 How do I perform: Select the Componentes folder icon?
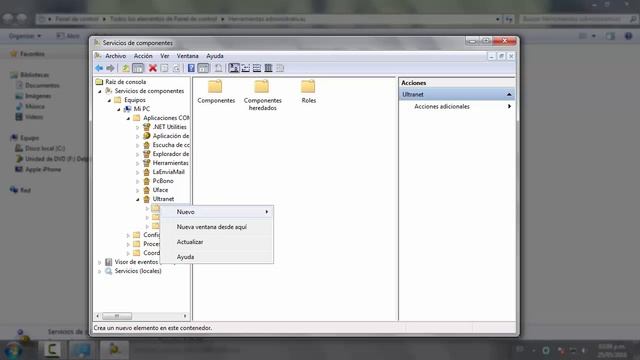coord(215,87)
